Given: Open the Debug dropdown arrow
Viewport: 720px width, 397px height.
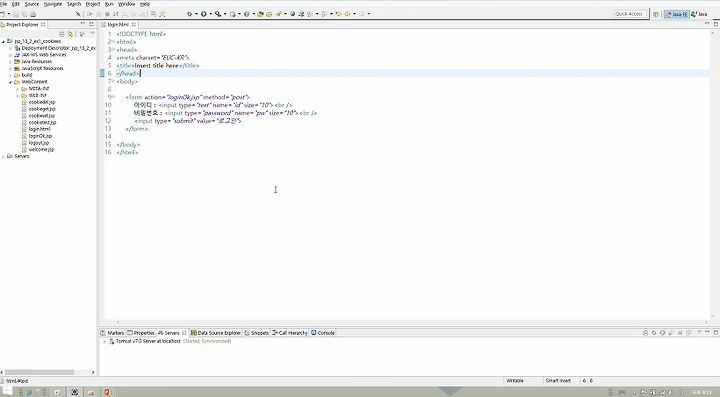Looking at the screenshot, I should click(x=196, y=14).
